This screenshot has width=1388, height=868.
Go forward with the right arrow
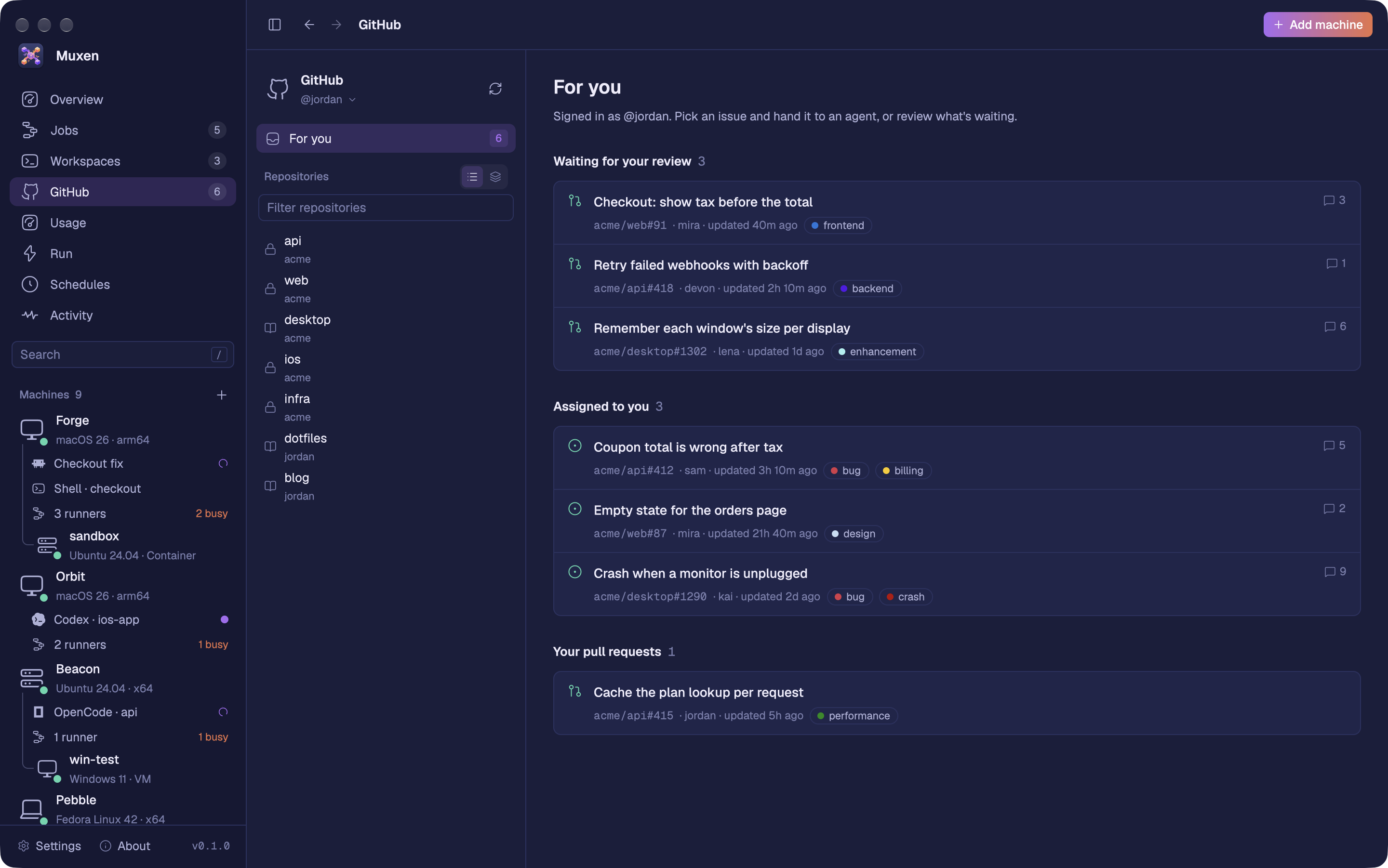click(x=336, y=25)
